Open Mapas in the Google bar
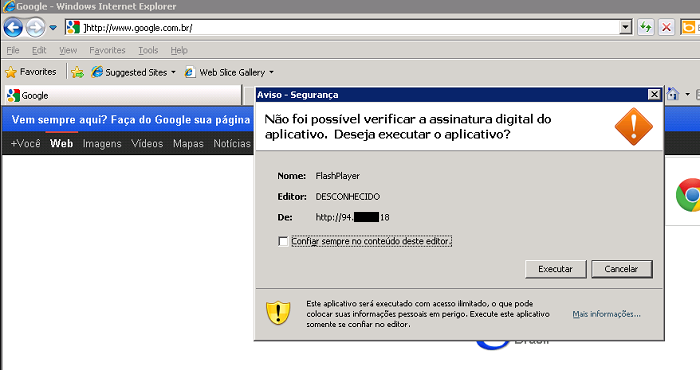Image resolution: width=700 pixels, height=370 pixels. click(188, 143)
